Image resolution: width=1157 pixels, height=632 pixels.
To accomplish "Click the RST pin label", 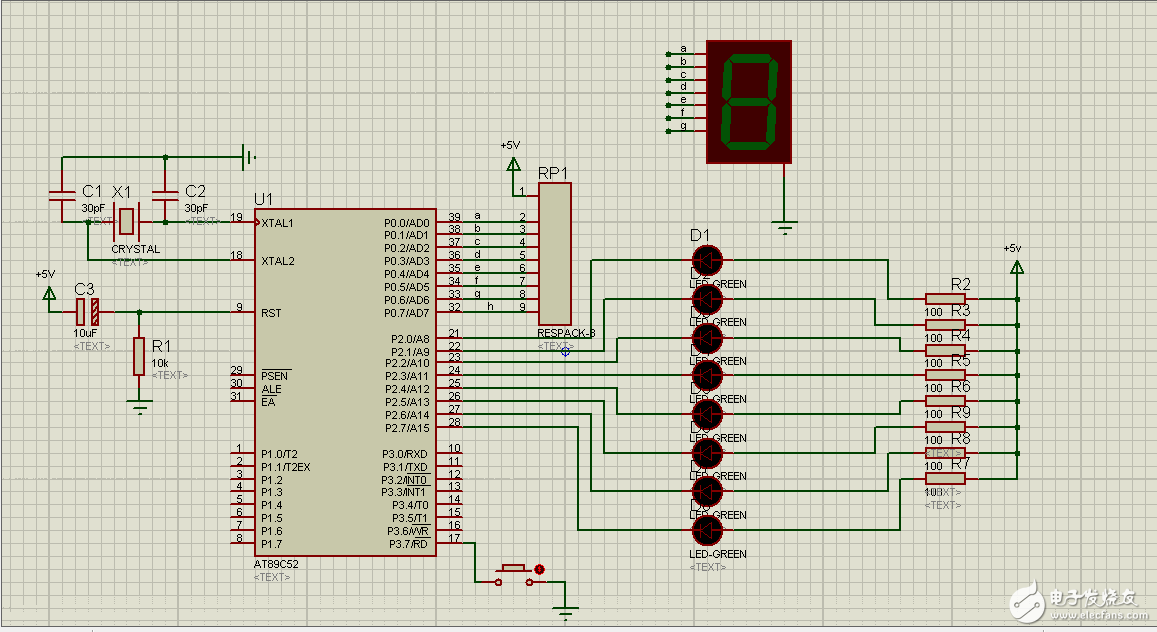I will [271, 313].
